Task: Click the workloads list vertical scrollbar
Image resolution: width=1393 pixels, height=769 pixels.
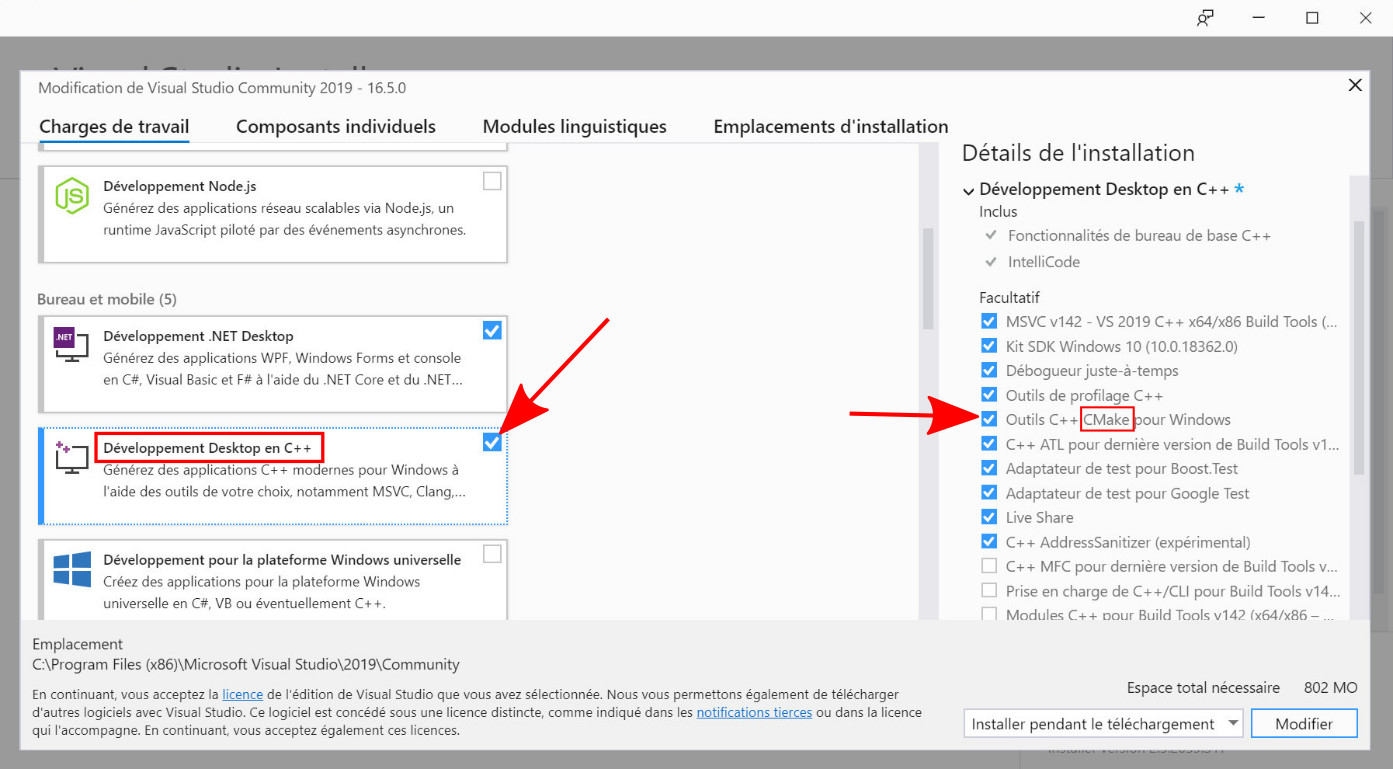Action: 927,278
